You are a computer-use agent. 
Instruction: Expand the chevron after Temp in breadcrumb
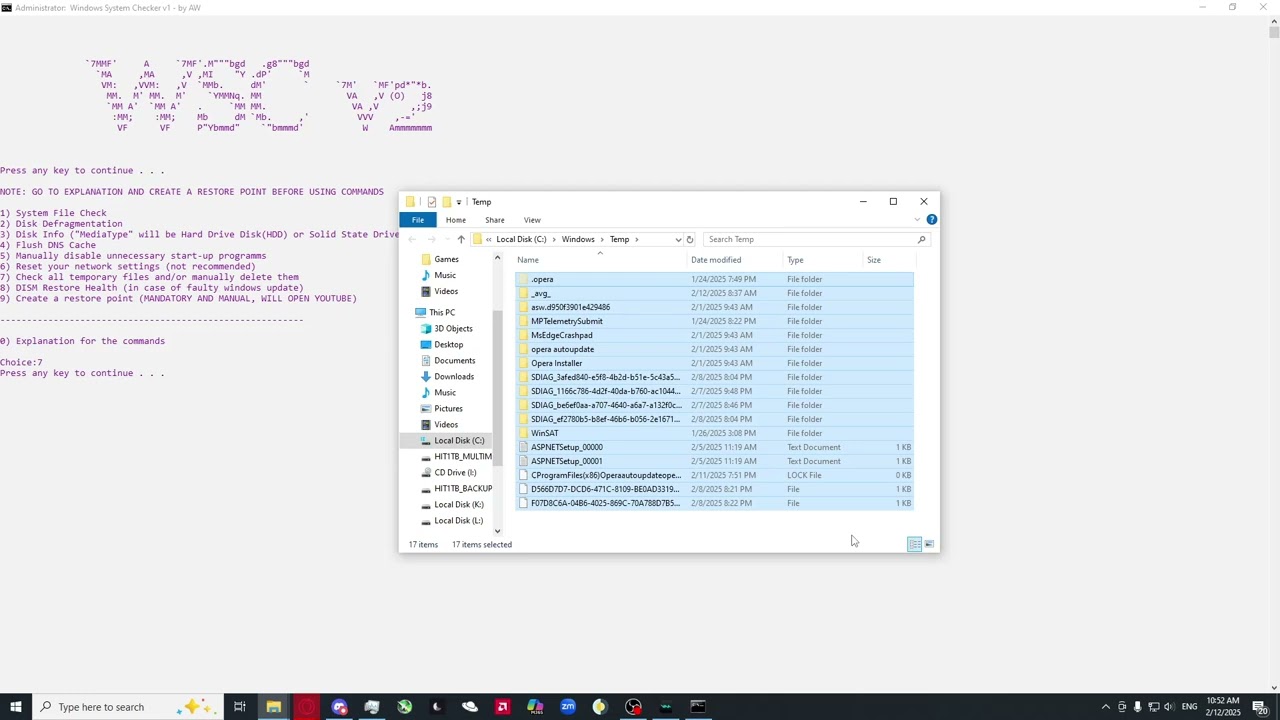pyautogui.click(x=636, y=239)
